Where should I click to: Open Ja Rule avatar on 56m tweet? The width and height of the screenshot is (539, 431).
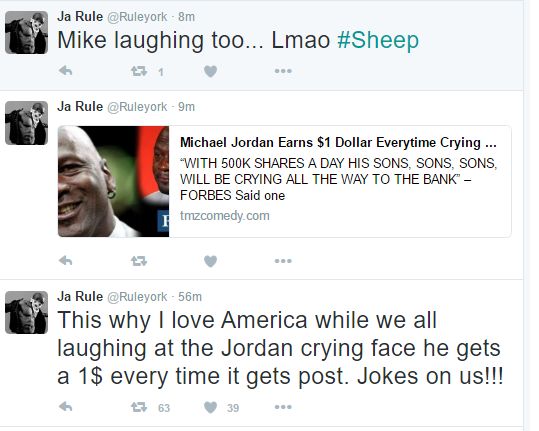26,312
